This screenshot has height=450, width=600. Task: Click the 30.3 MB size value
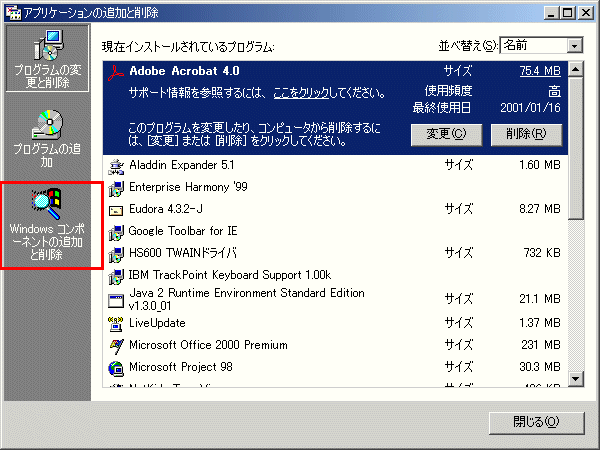pyautogui.click(x=540, y=367)
